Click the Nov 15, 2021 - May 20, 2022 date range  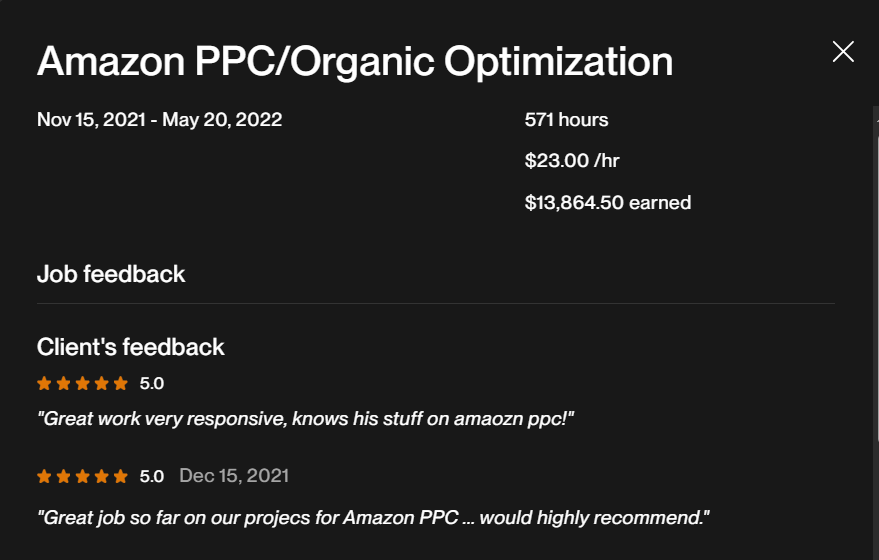pos(159,120)
